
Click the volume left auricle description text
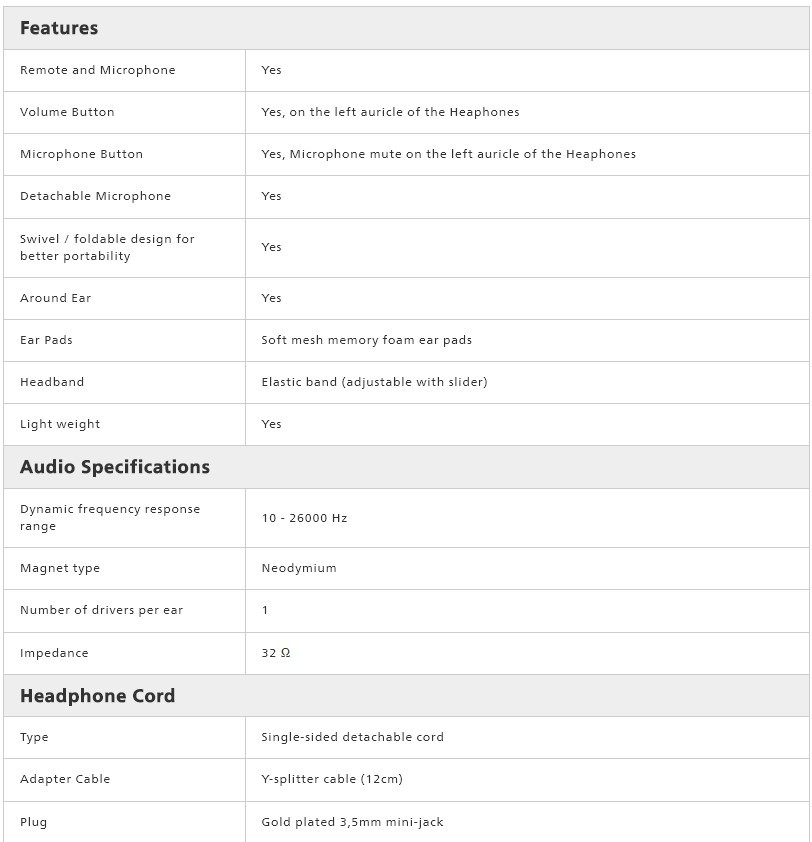click(390, 112)
